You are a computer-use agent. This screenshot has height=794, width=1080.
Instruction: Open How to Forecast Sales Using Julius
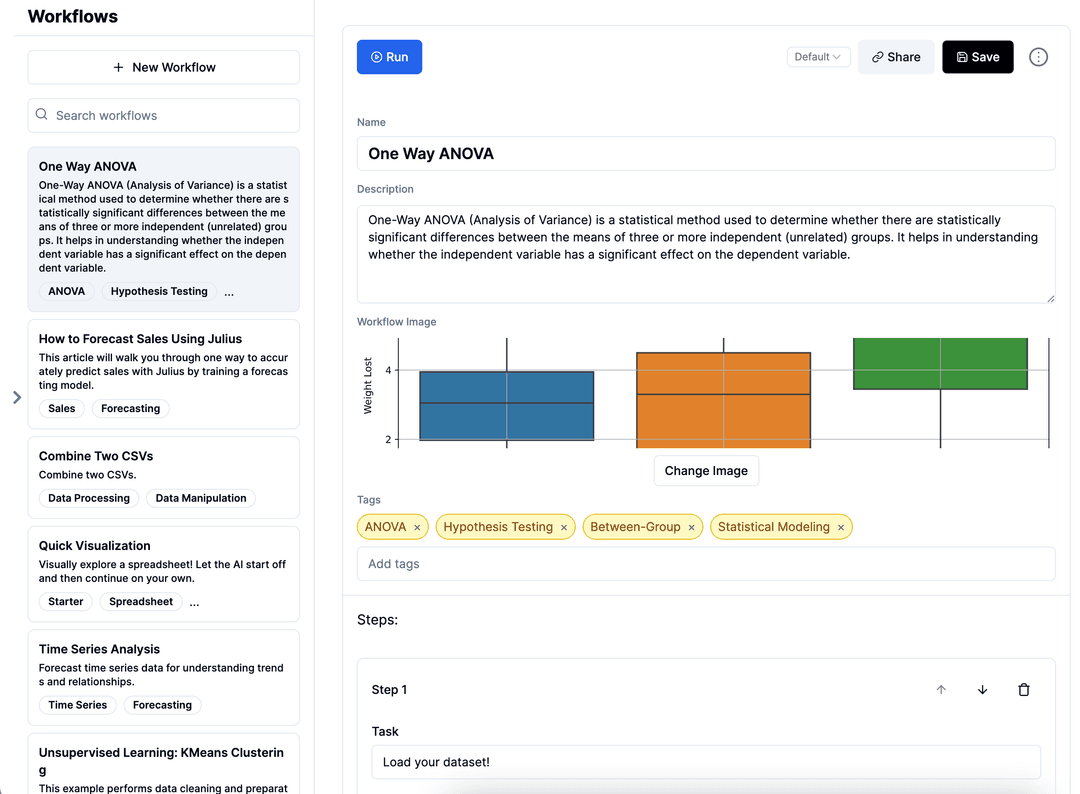164,374
